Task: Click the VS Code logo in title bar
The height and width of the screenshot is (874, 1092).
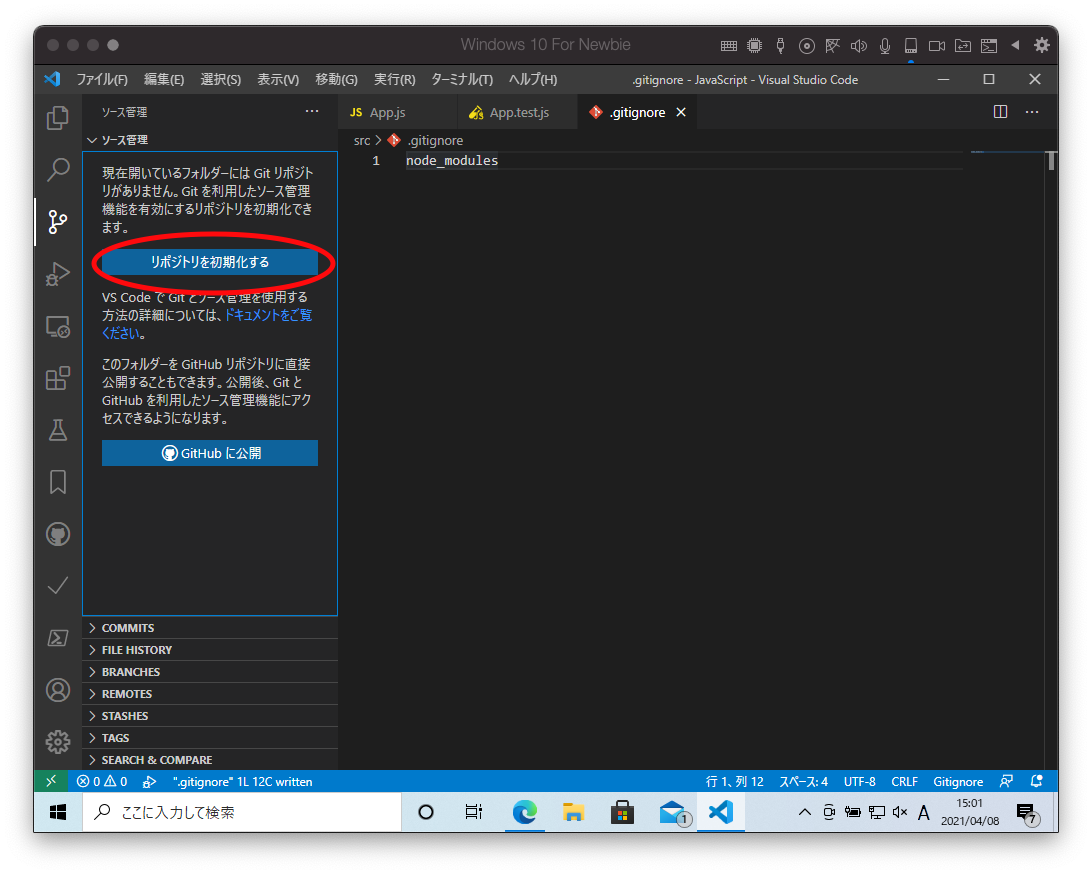Action: click(x=52, y=79)
